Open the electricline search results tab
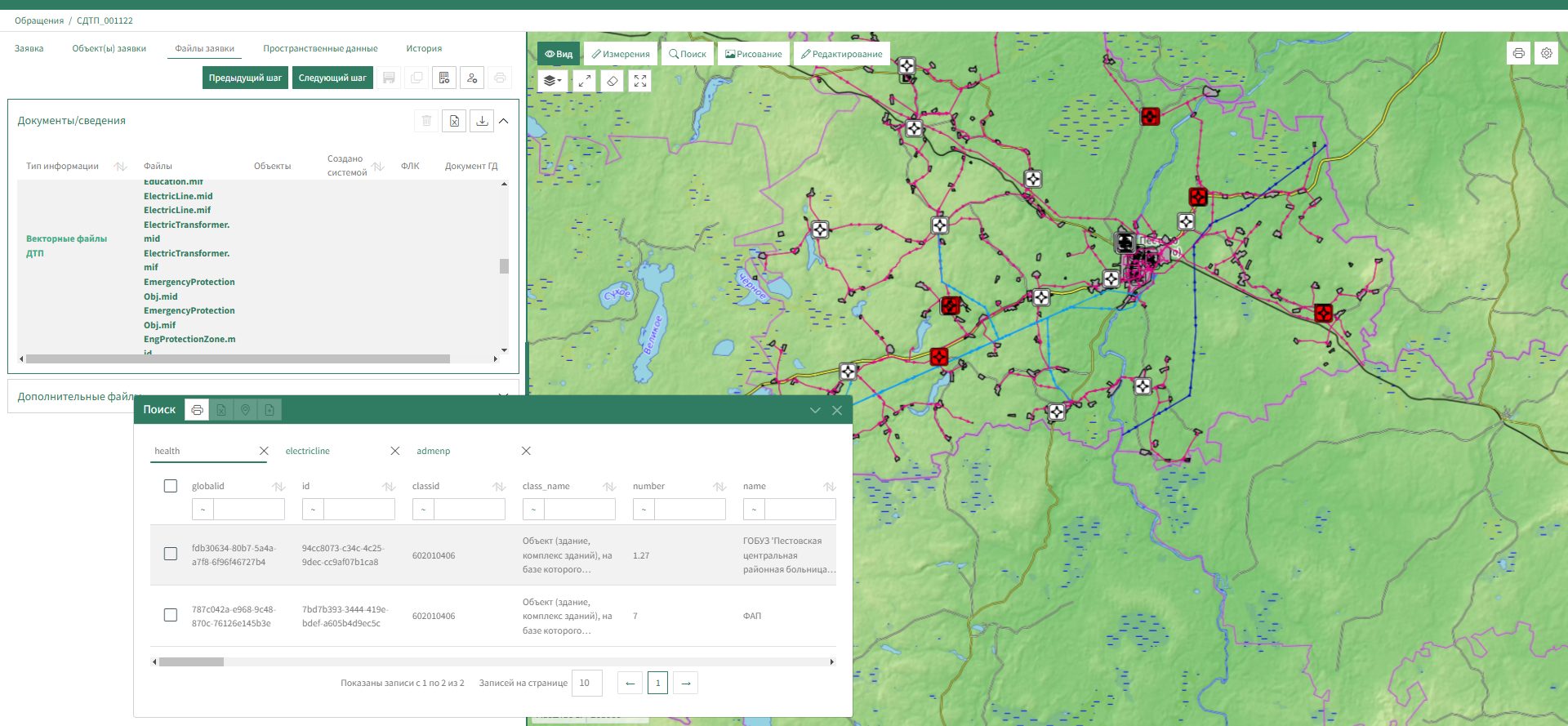The width and height of the screenshot is (1568, 726). tap(308, 451)
